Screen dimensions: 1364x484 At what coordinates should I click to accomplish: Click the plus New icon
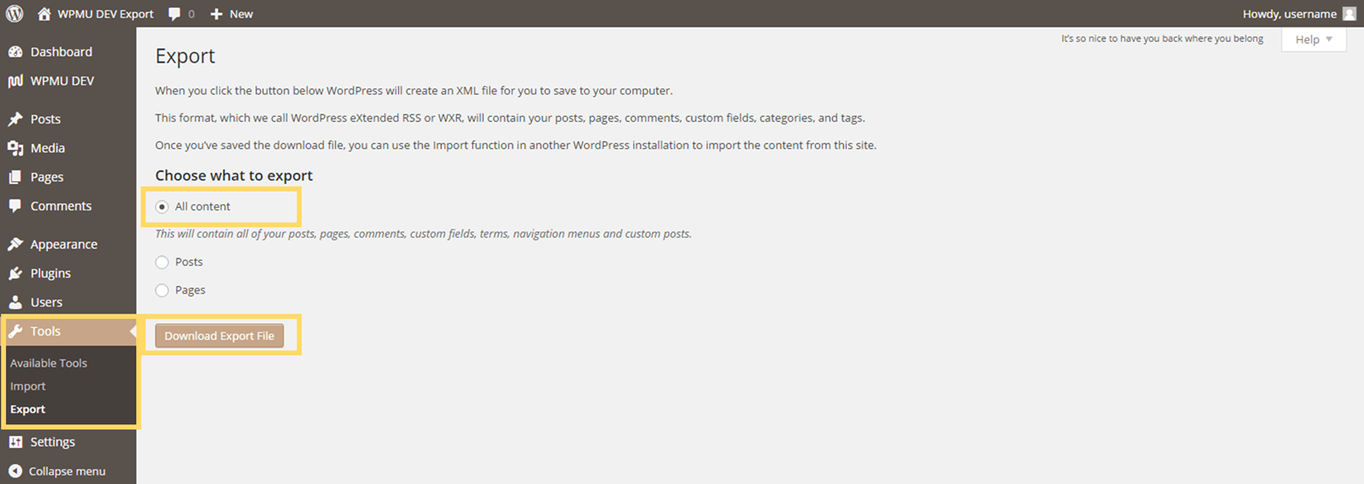(x=216, y=14)
